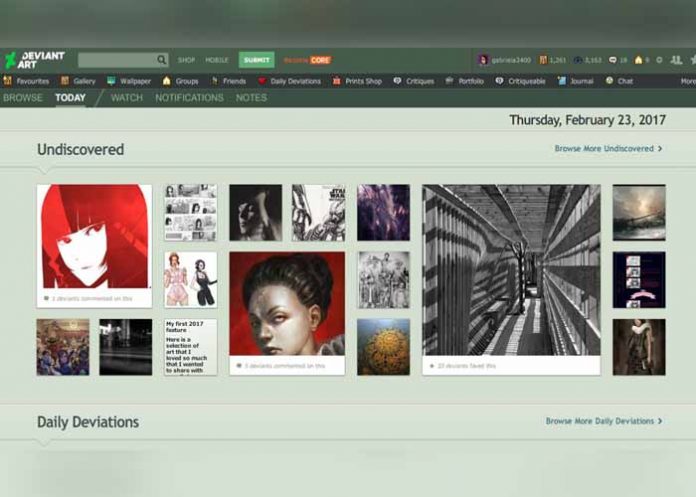696x497 pixels.
Task: Open the Critiques bookmark
Action: point(415,81)
